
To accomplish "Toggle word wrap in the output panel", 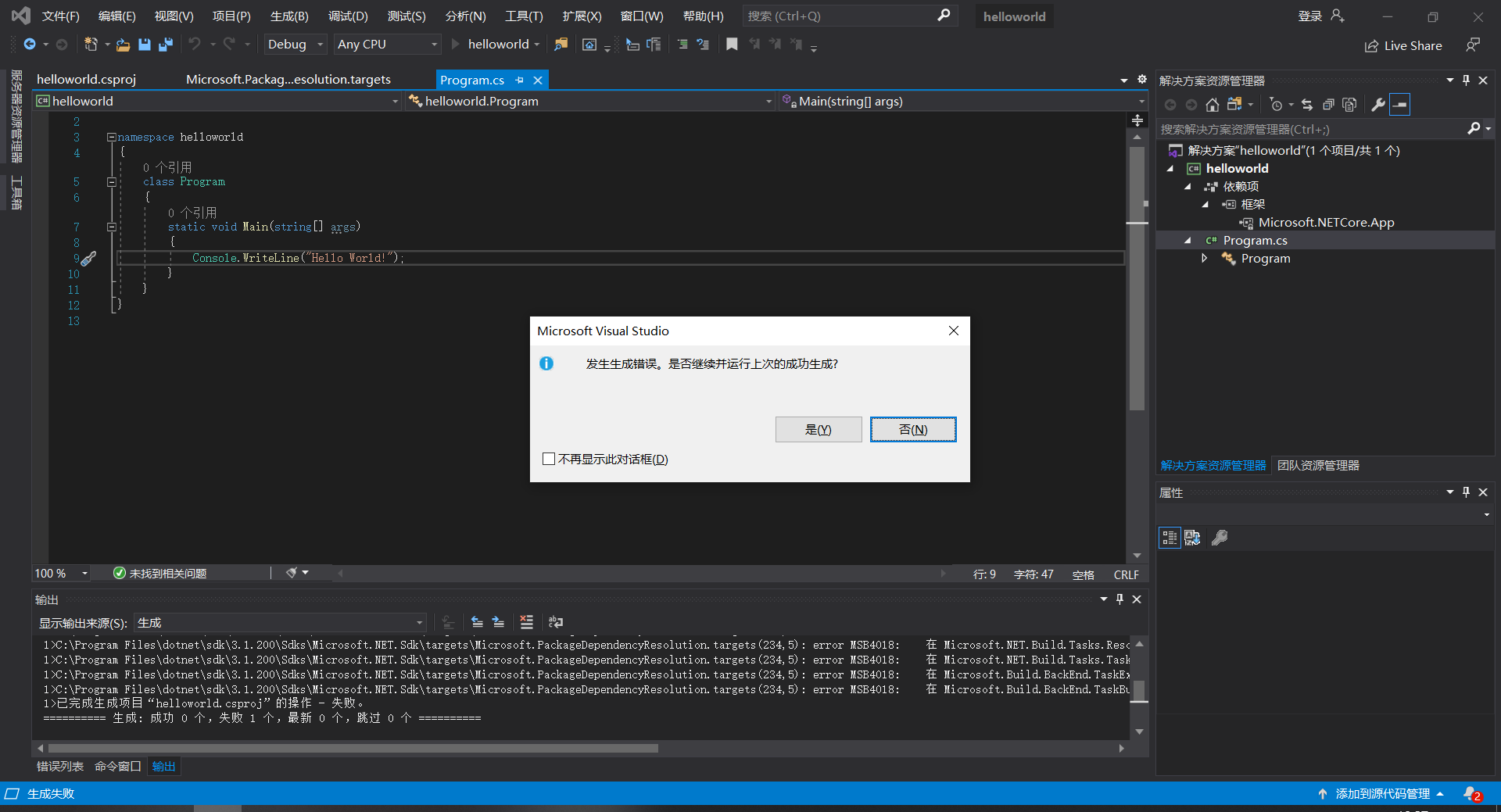I will (556, 622).
